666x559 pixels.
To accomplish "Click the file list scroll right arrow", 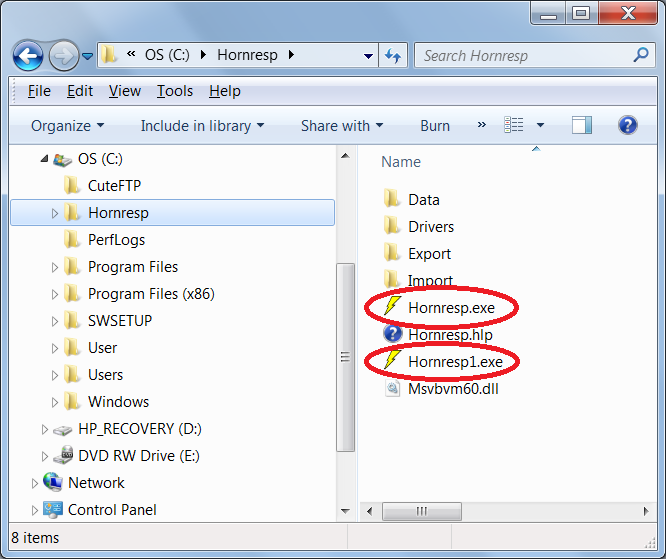I will pos(646,511).
